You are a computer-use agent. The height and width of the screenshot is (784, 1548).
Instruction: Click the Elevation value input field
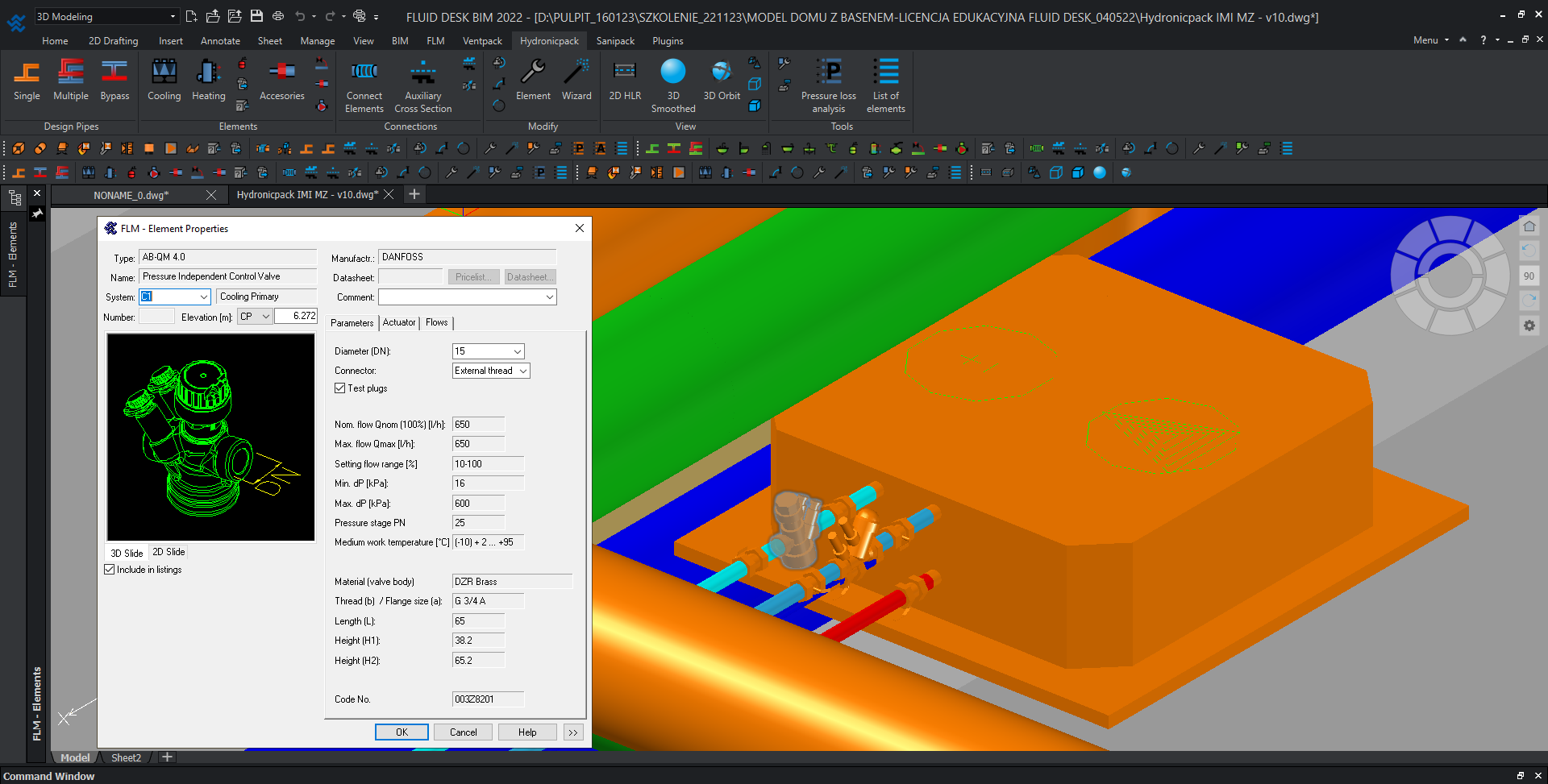tap(296, 317)
